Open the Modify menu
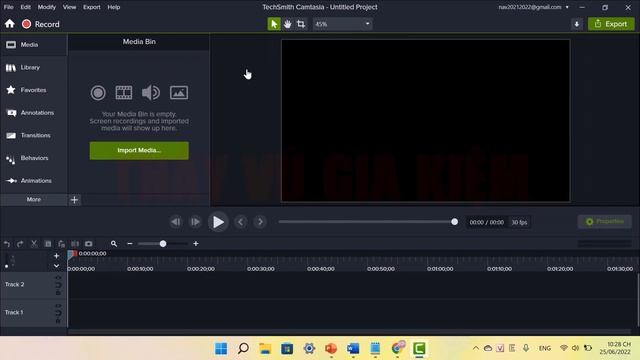The height and width of the screenshot is (360, 640). click(x=47, y=7)
